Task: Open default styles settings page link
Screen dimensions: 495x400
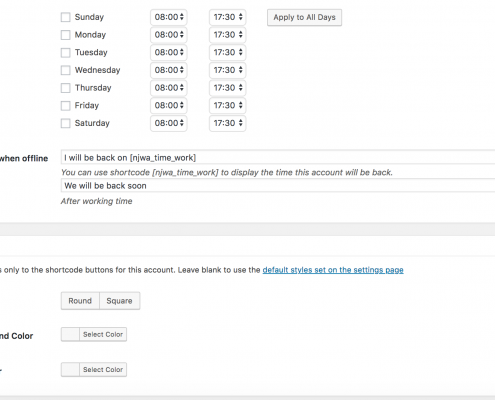Action: pos(333,270)
